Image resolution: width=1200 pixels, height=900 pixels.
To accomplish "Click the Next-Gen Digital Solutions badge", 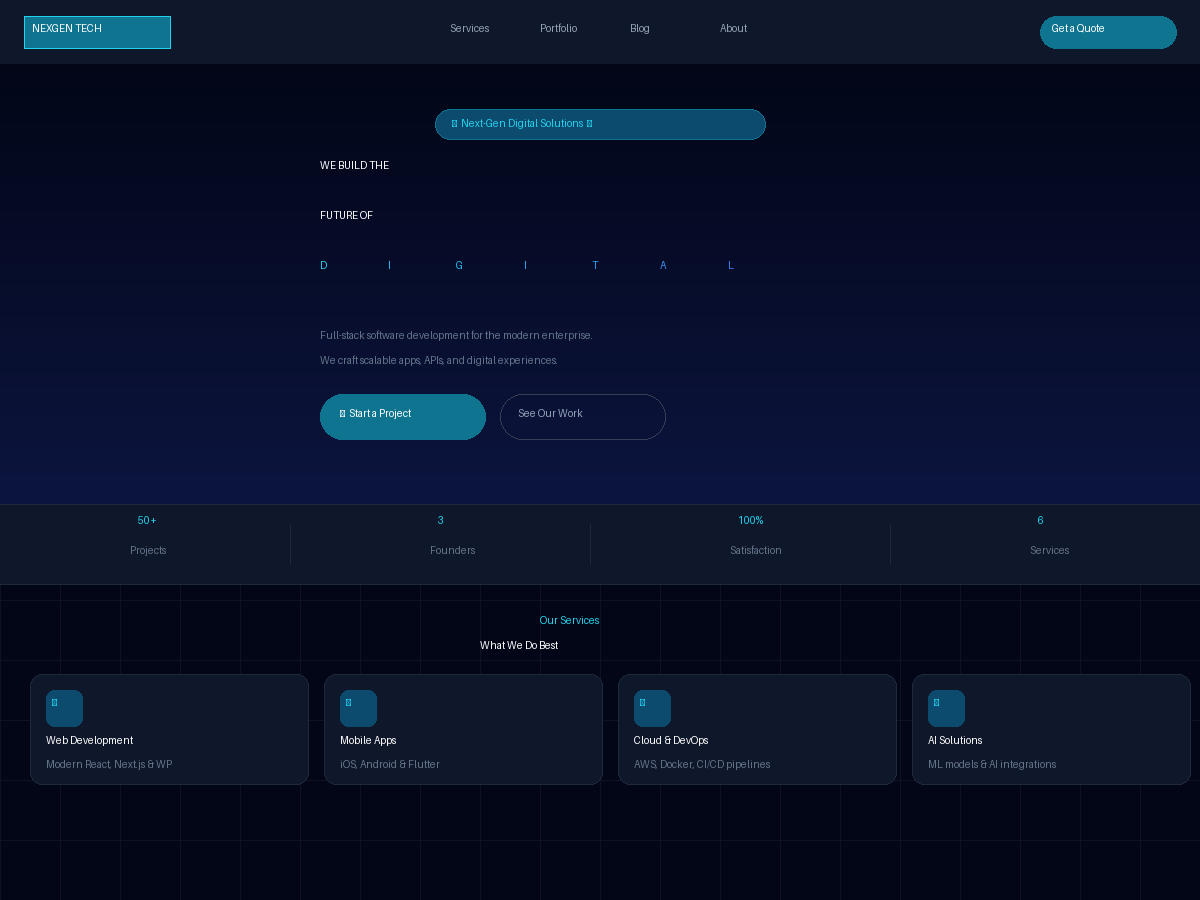I will click(600, 125).
